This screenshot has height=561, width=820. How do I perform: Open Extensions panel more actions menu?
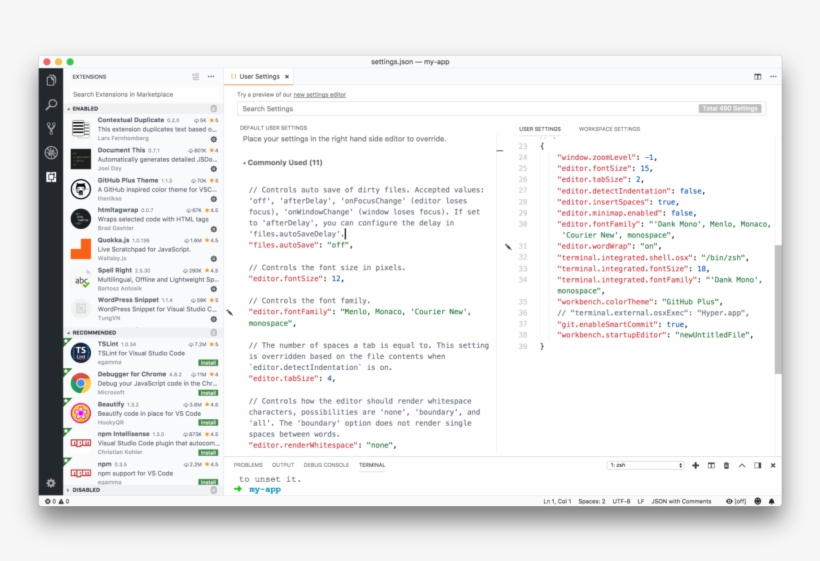click(211, 77)
